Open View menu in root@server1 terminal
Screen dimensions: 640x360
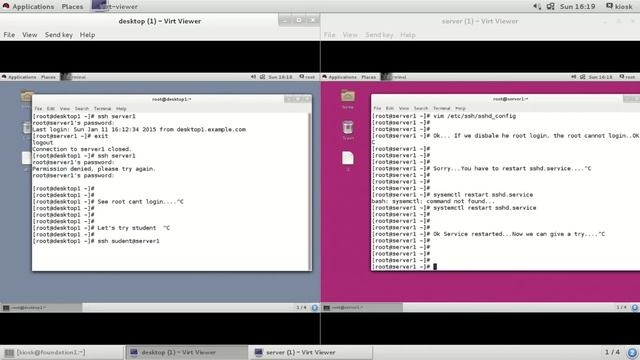(404, 108)
